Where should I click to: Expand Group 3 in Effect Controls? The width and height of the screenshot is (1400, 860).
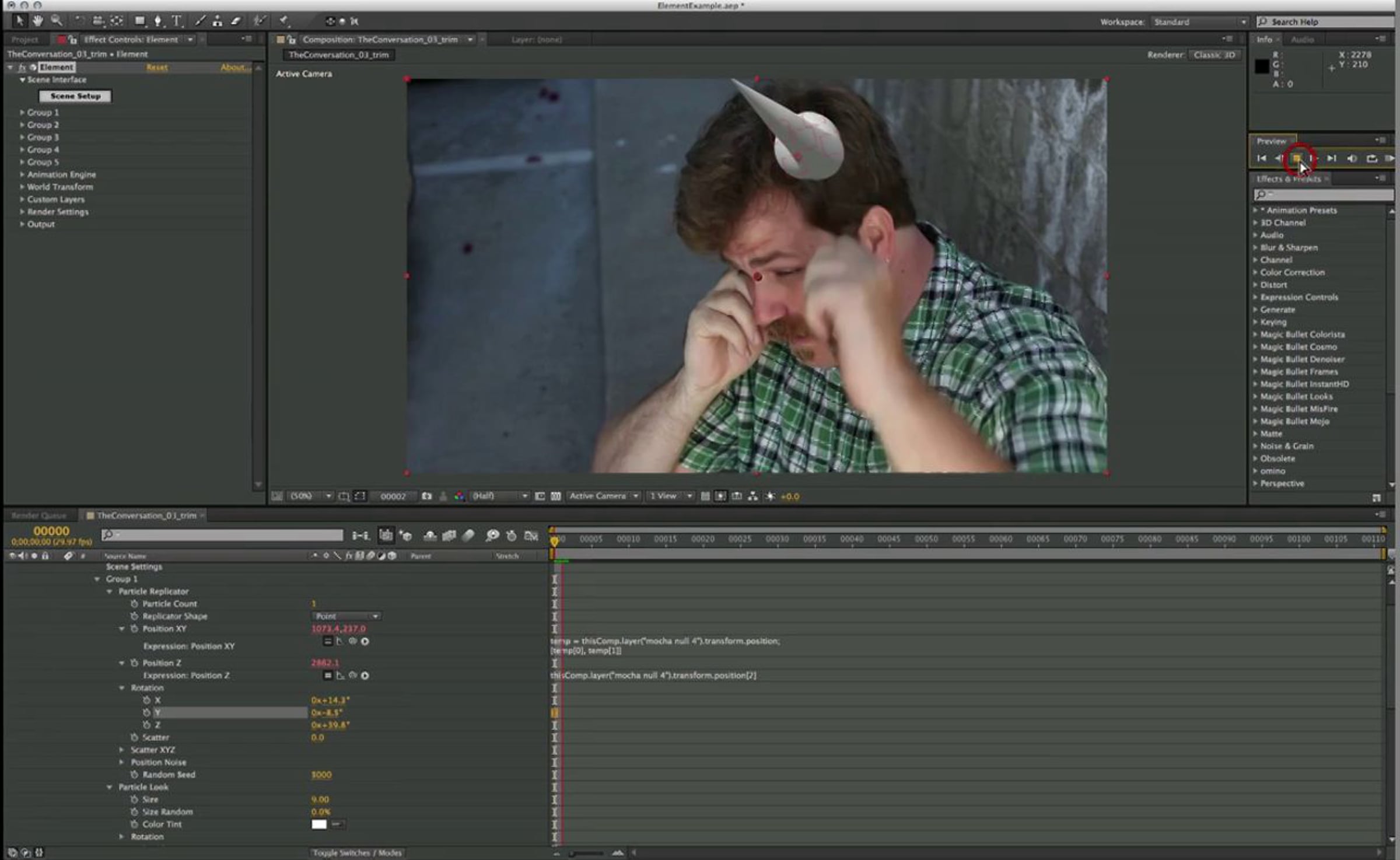tap(22, 137)
